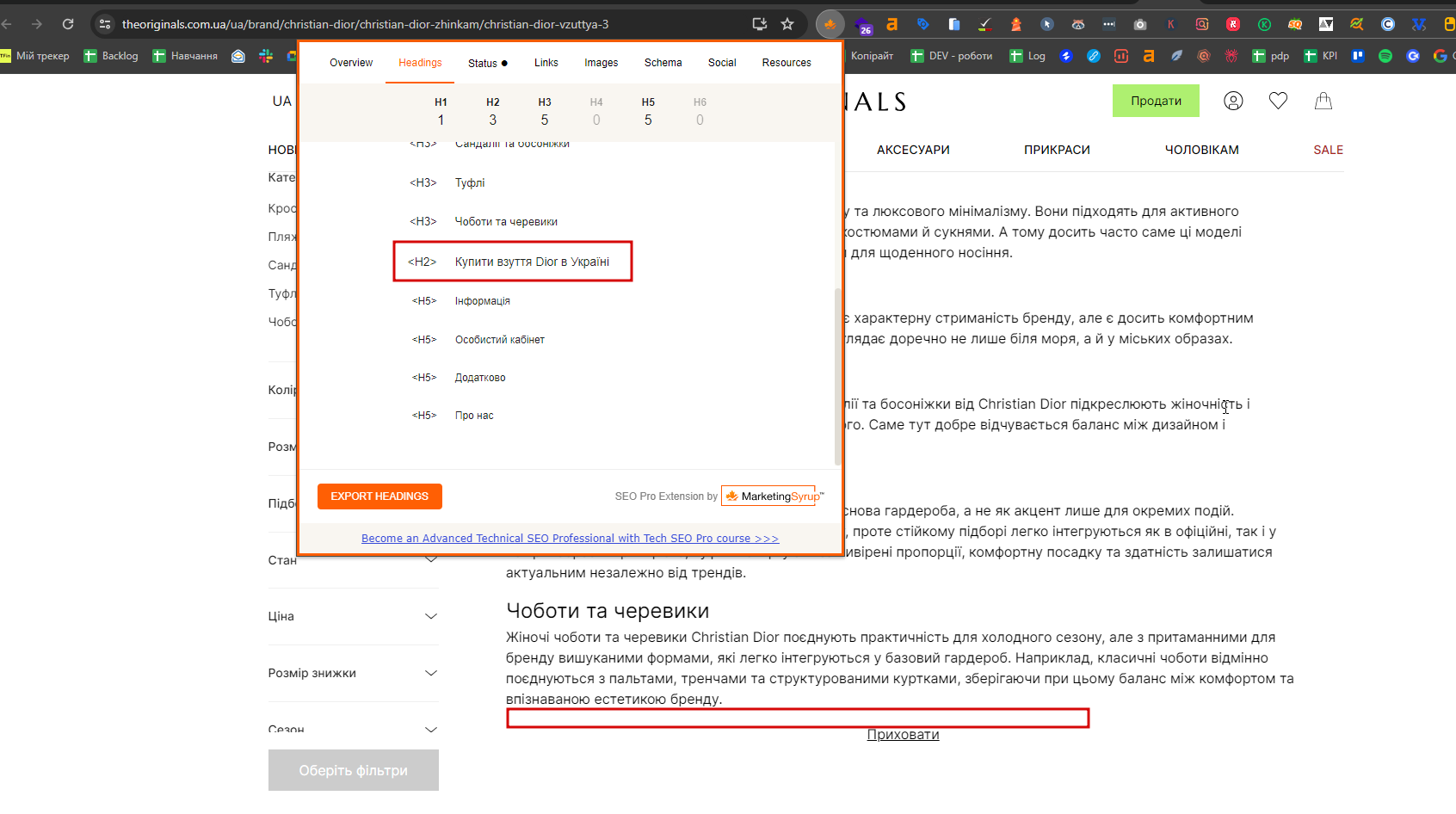This screenshot has width=1456, height=814.
Task: Click the blue tag extension icon
Action: tap(923, 24)
